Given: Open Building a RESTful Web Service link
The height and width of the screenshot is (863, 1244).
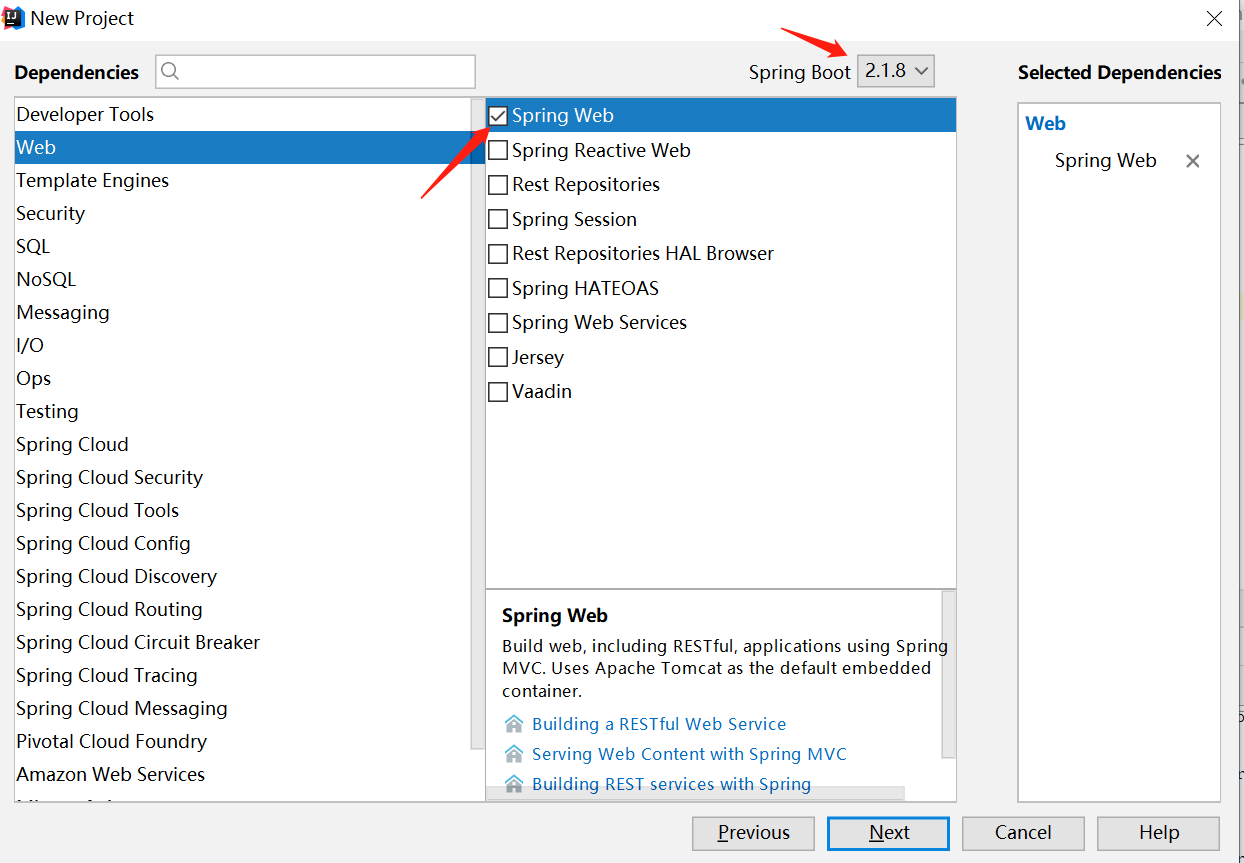Looking at the screenshot, I should point(659,724).
